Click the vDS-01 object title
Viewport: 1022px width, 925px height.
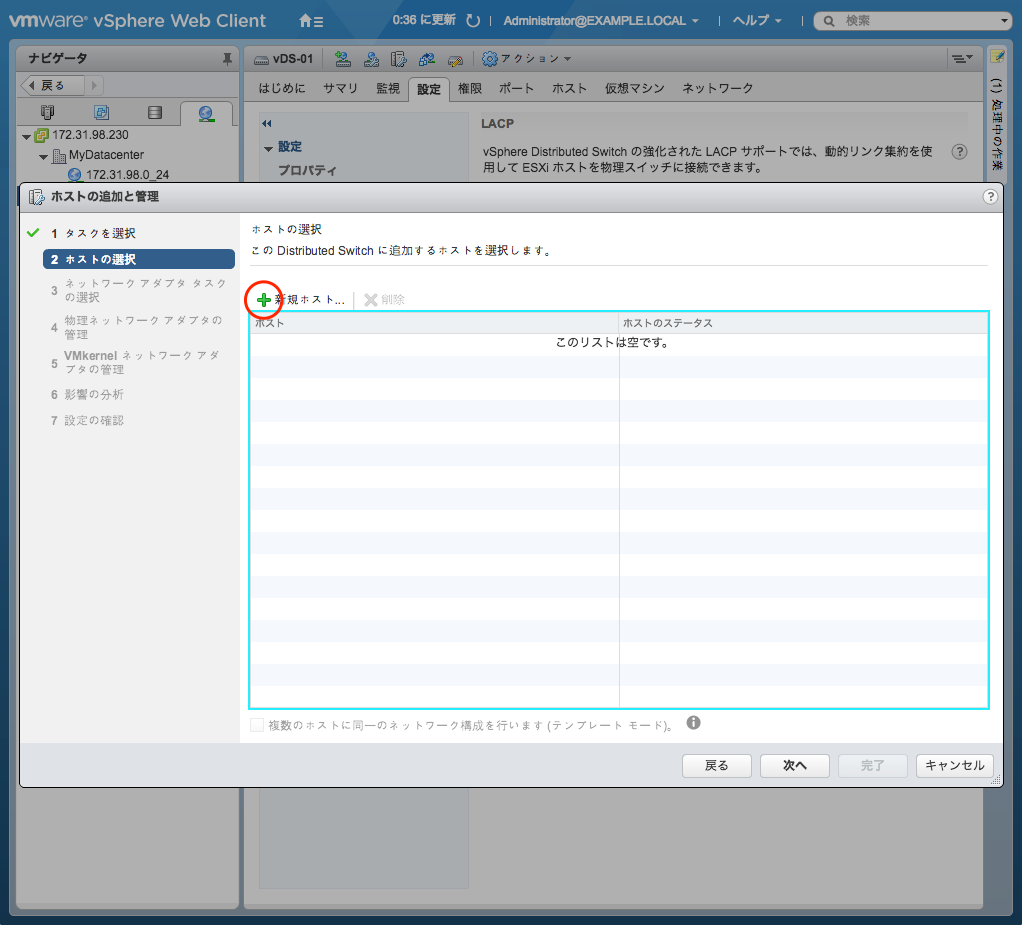[293, 59]
